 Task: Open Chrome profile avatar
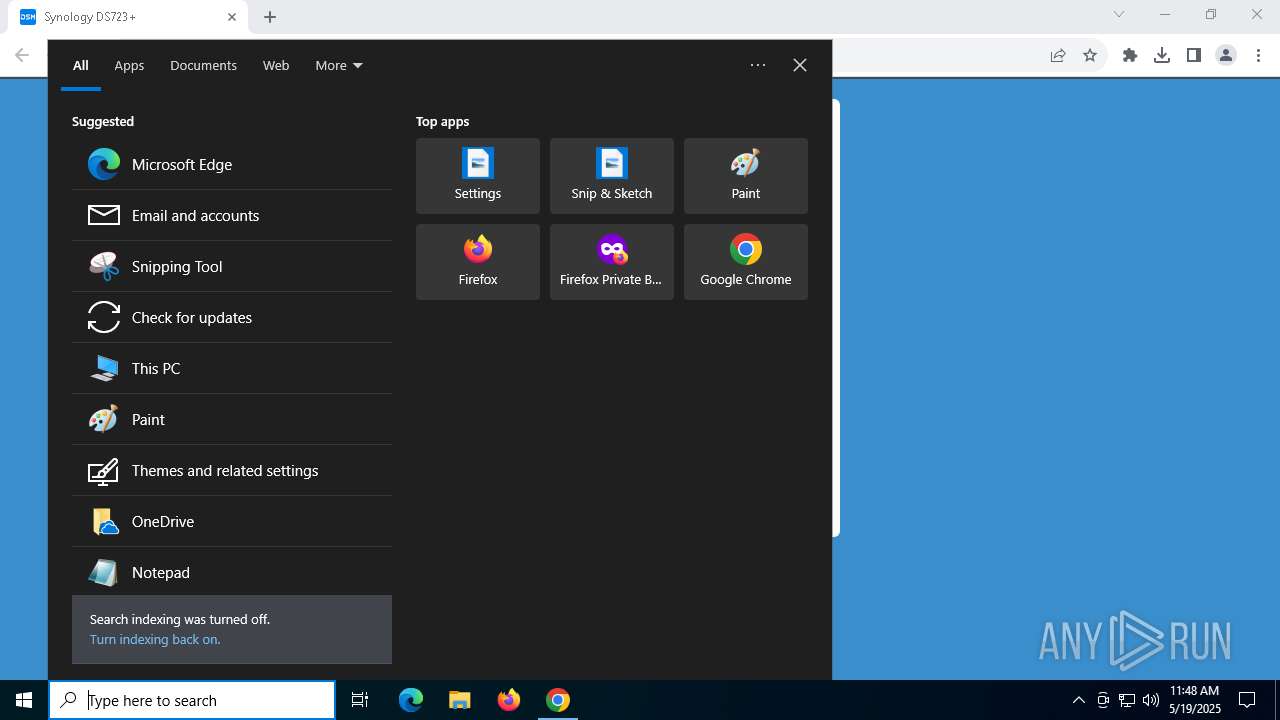pos(1226,55)
